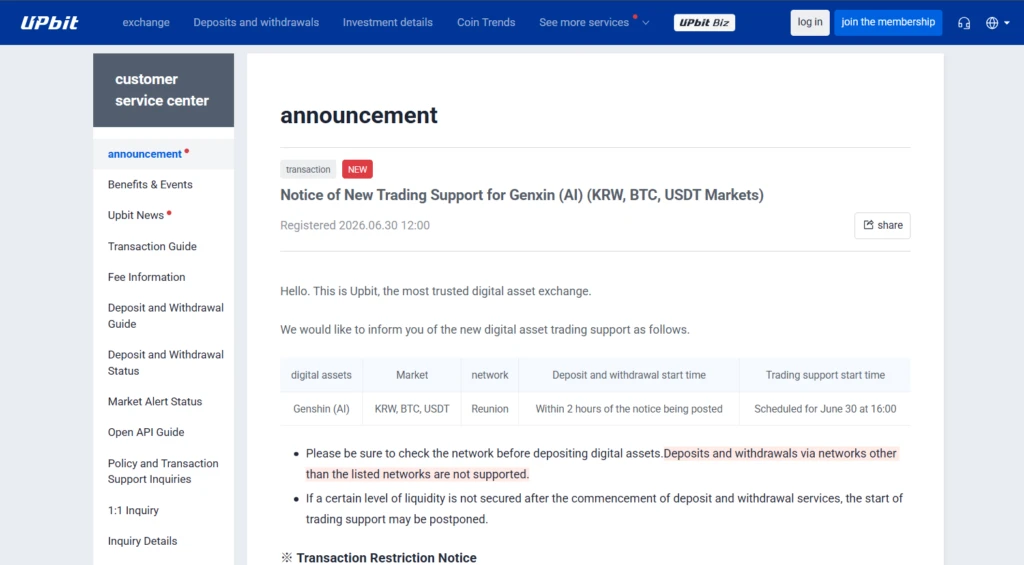Click the log in button
1024x565 pixels.
[x=810, y=22]
